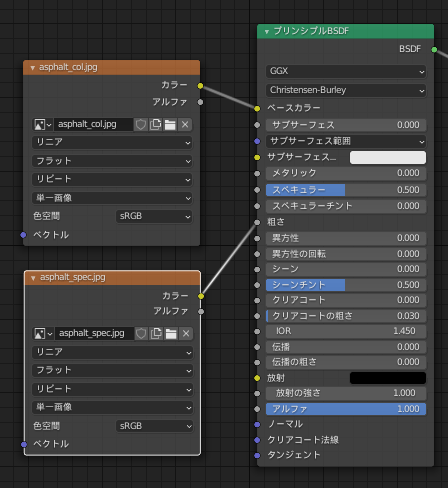This screenshot has width=448, height=488.
Task: Click ベースカラー input socket
Action: pos(257,108)
